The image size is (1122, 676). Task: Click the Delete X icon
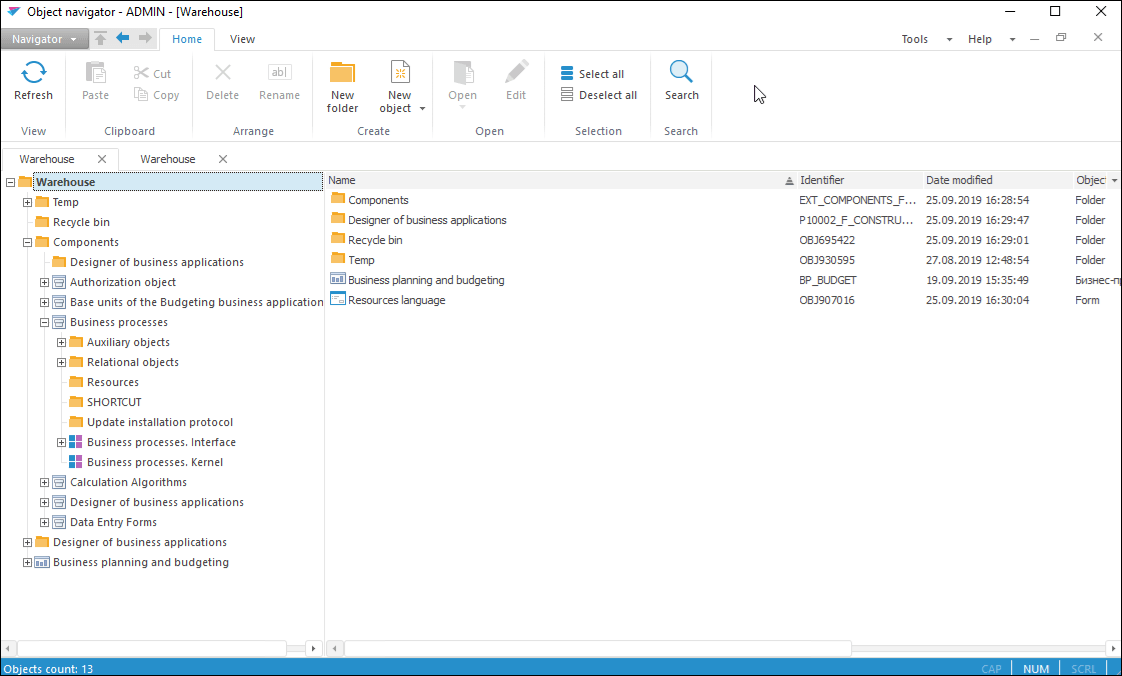click(223, 72)
